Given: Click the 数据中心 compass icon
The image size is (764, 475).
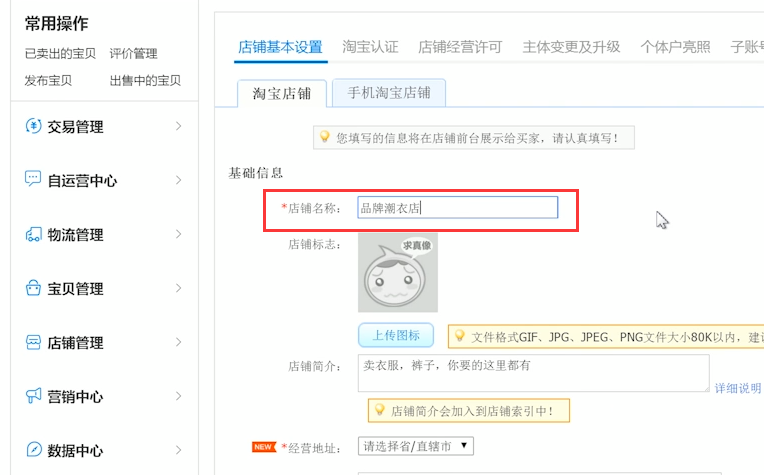Looking at the screenshot, I should point(33,450).
